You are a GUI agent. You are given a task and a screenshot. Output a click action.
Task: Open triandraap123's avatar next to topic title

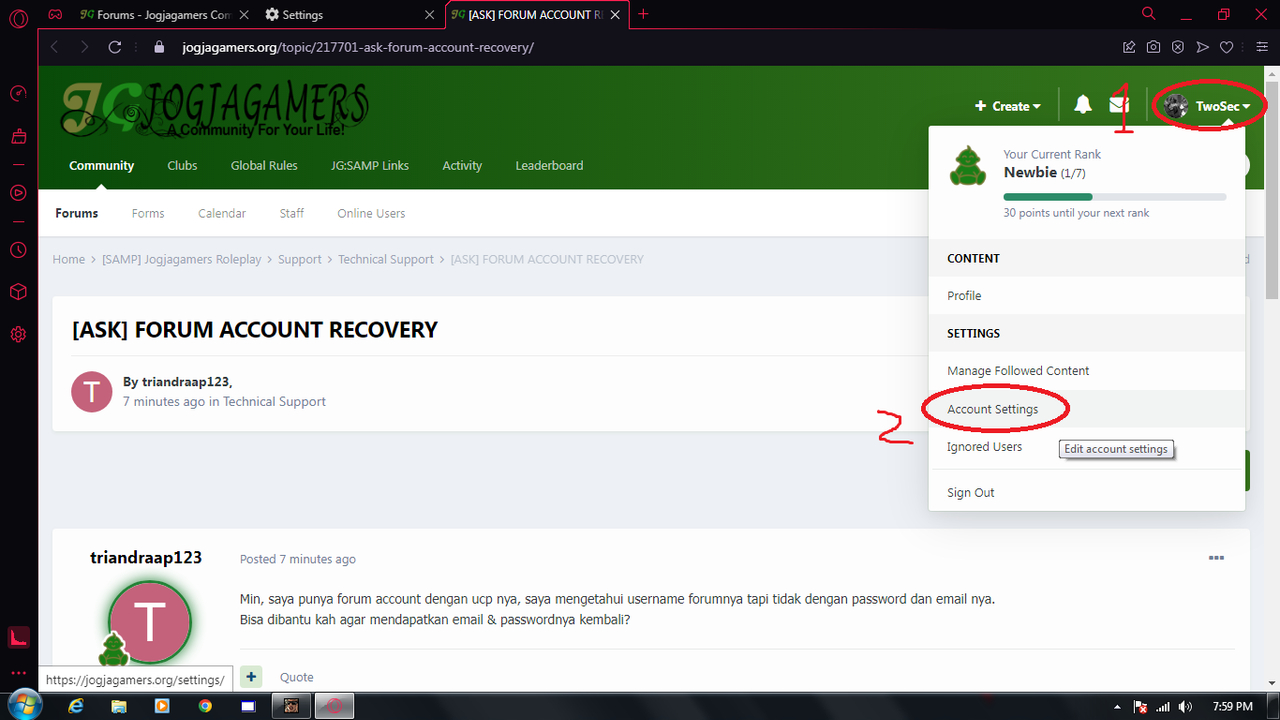[x=92, y=392]
